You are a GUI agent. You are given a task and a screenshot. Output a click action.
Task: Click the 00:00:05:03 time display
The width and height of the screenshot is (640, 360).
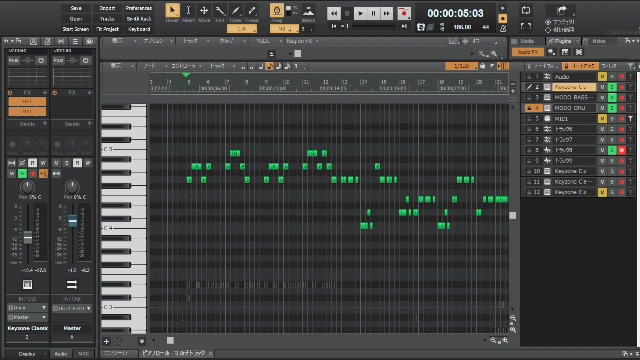(x=455, y=13)
